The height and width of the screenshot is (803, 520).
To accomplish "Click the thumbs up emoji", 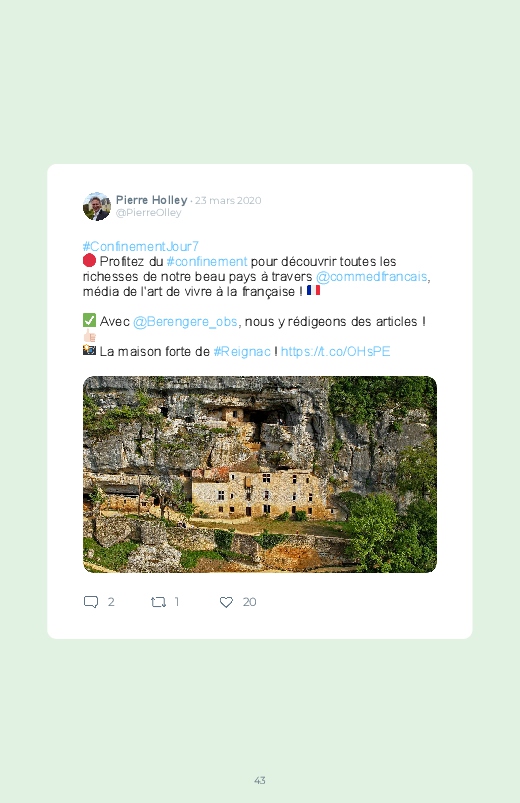I will click(90, 336).
